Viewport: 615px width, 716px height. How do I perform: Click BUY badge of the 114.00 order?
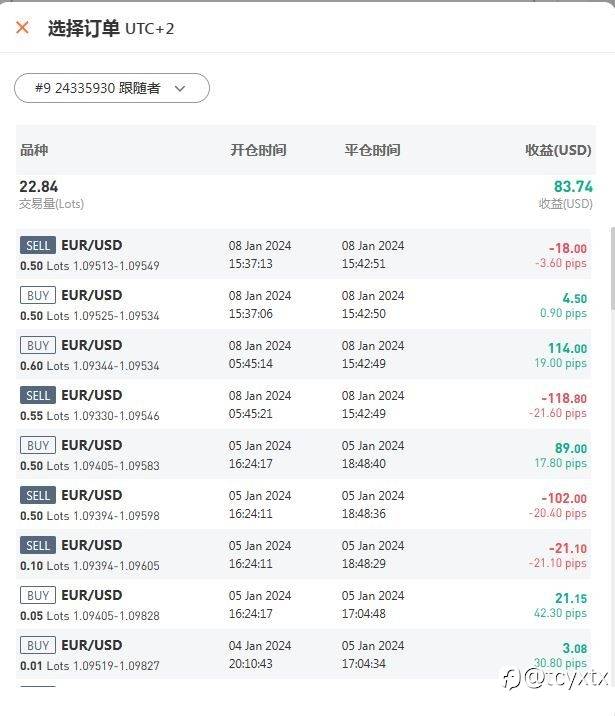click(38, 346)
